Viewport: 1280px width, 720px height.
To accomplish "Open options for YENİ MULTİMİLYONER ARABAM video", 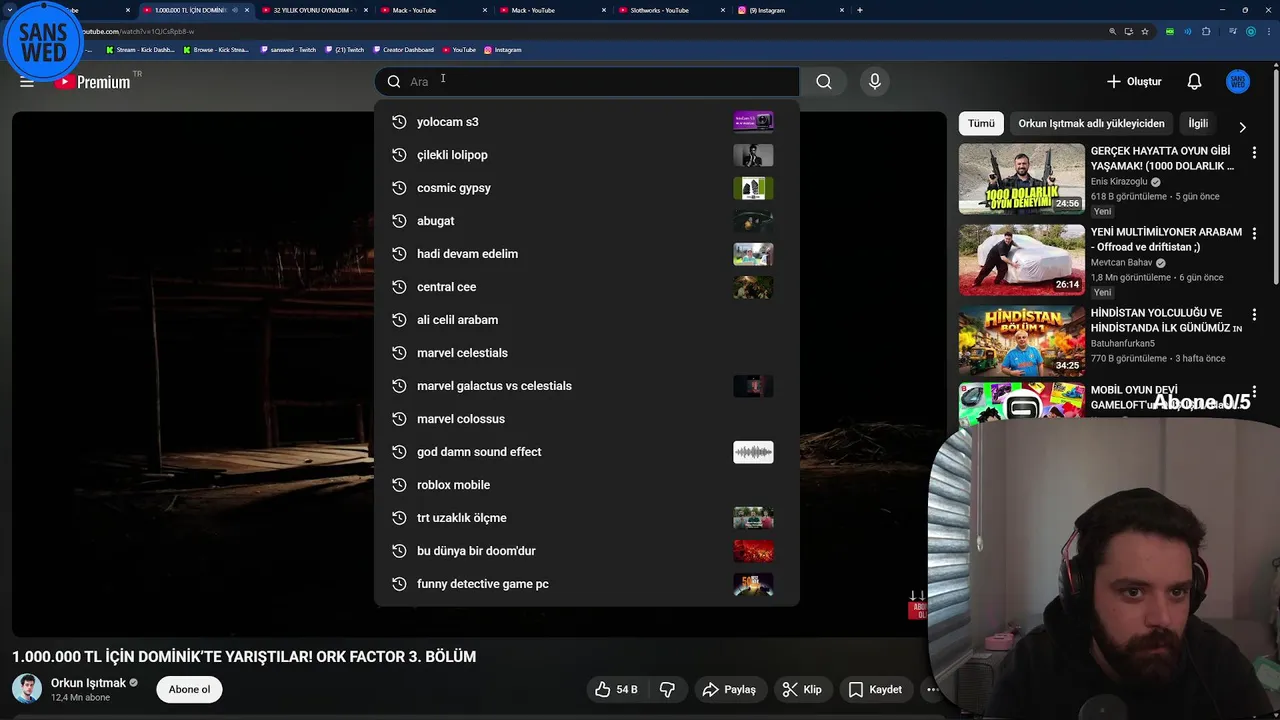I will pos(1254,234).
